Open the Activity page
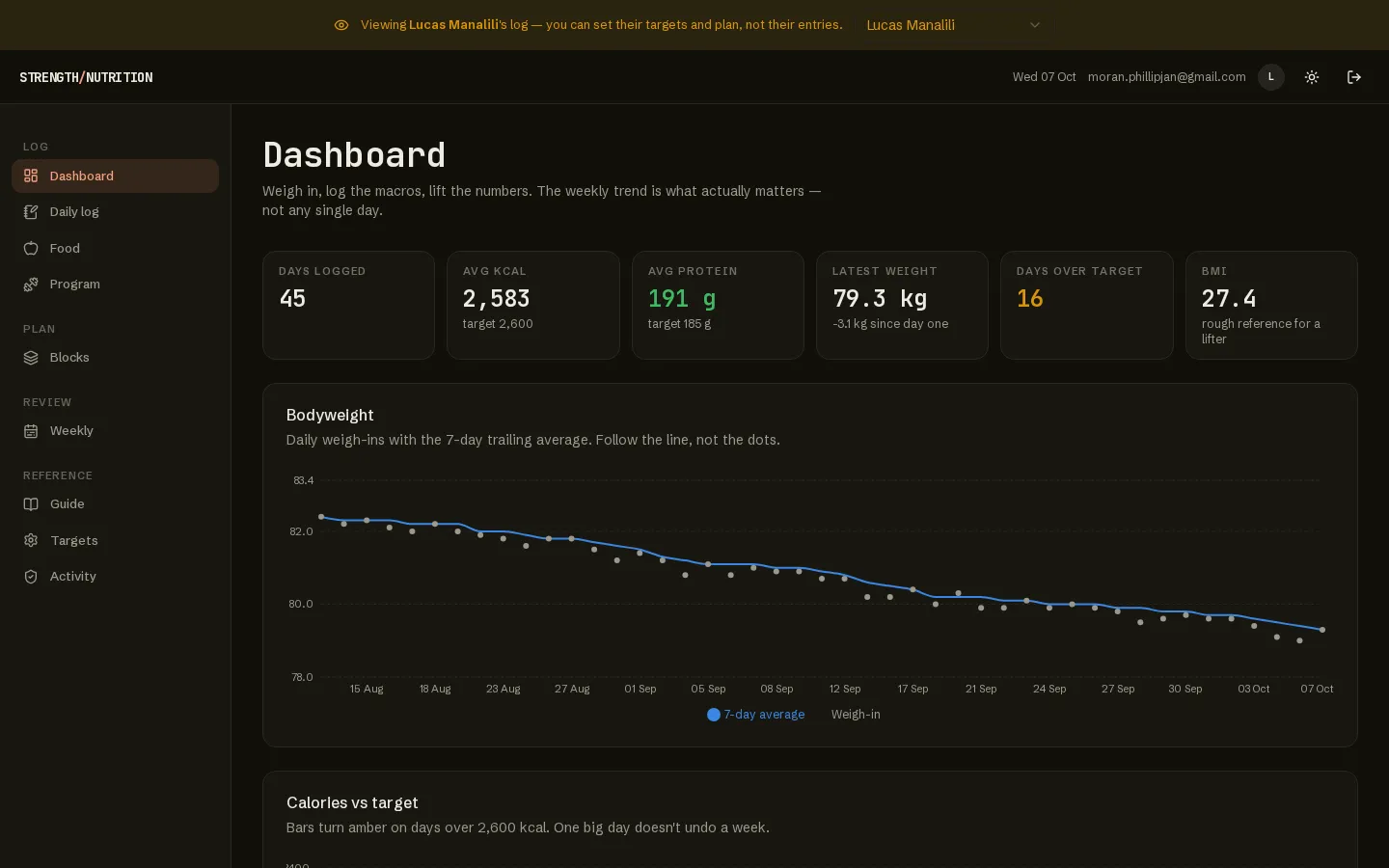This screenshot has height=868, width=1389. 115,576
